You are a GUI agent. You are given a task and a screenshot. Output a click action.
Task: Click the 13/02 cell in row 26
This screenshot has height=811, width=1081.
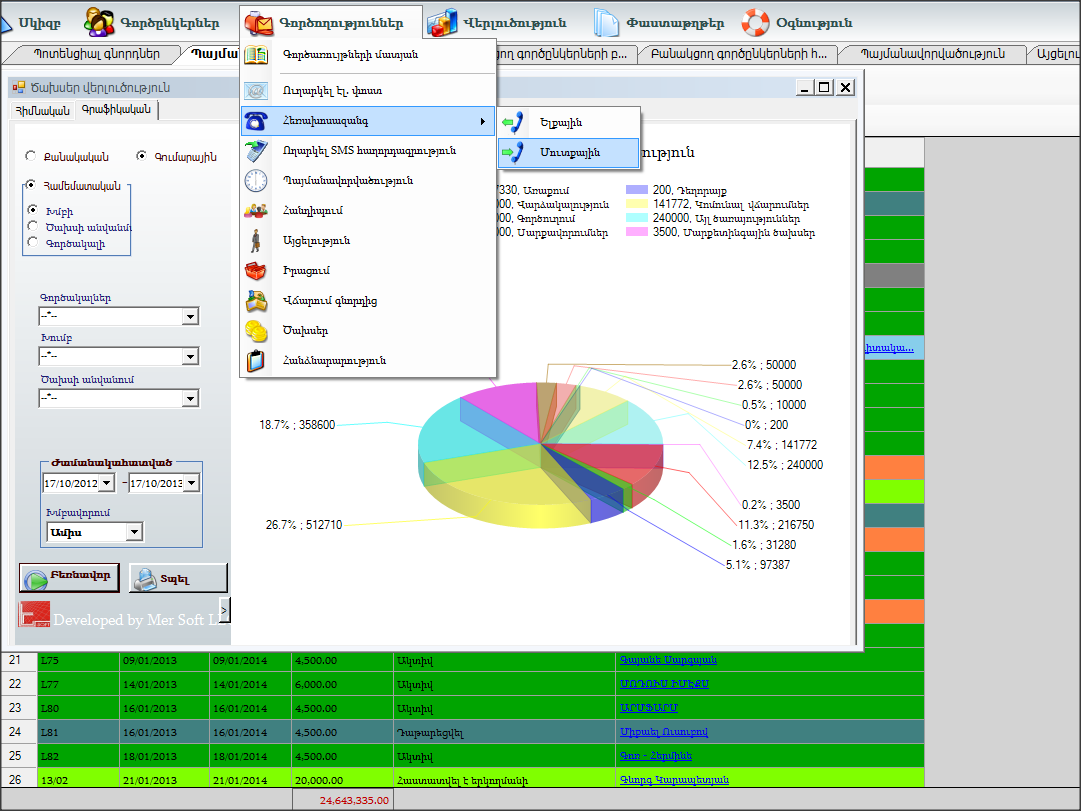[78, 780]
